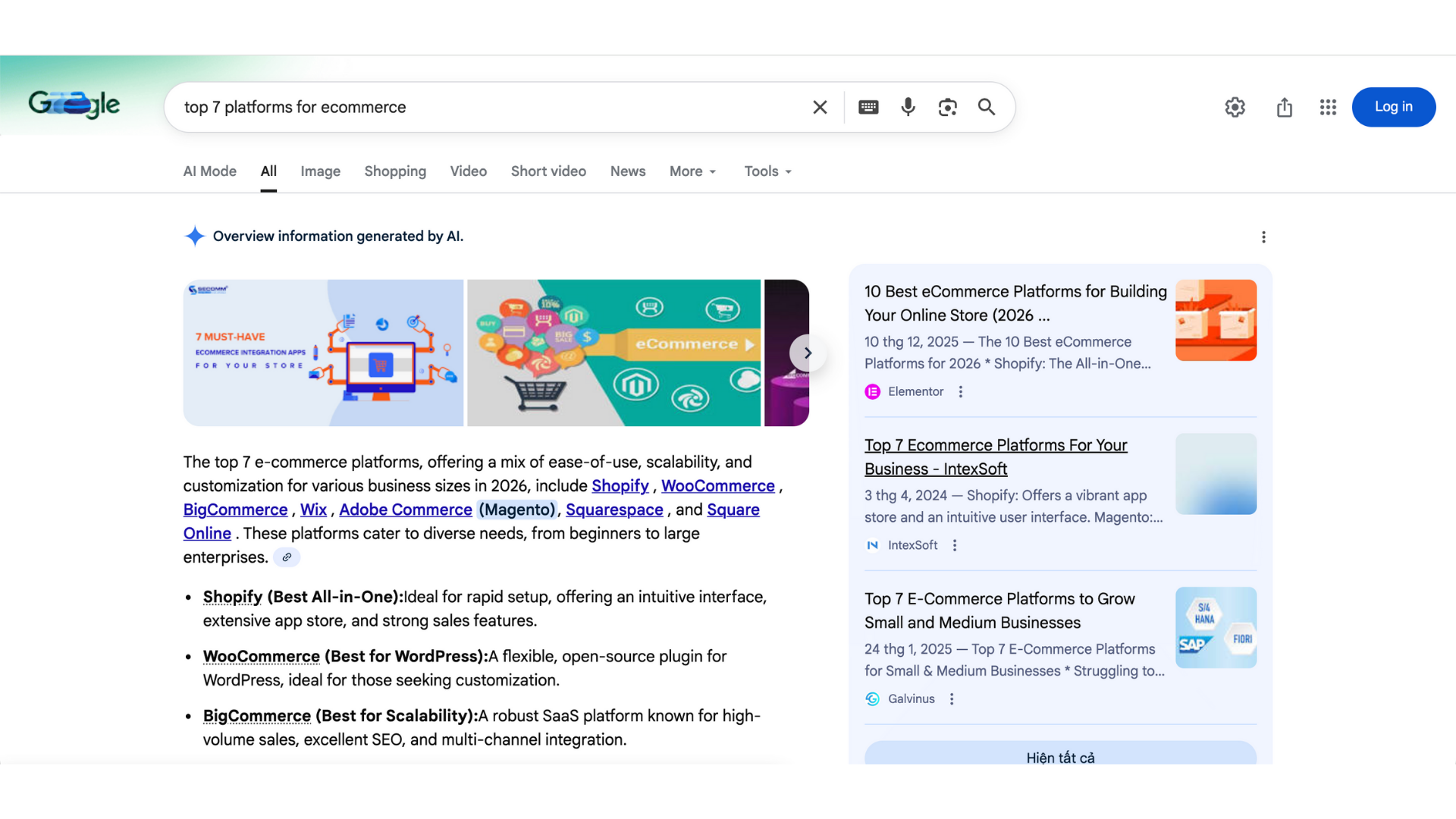Click the share icon in the header
This screenshot has width=1456, height=819.
[1284, 107]
